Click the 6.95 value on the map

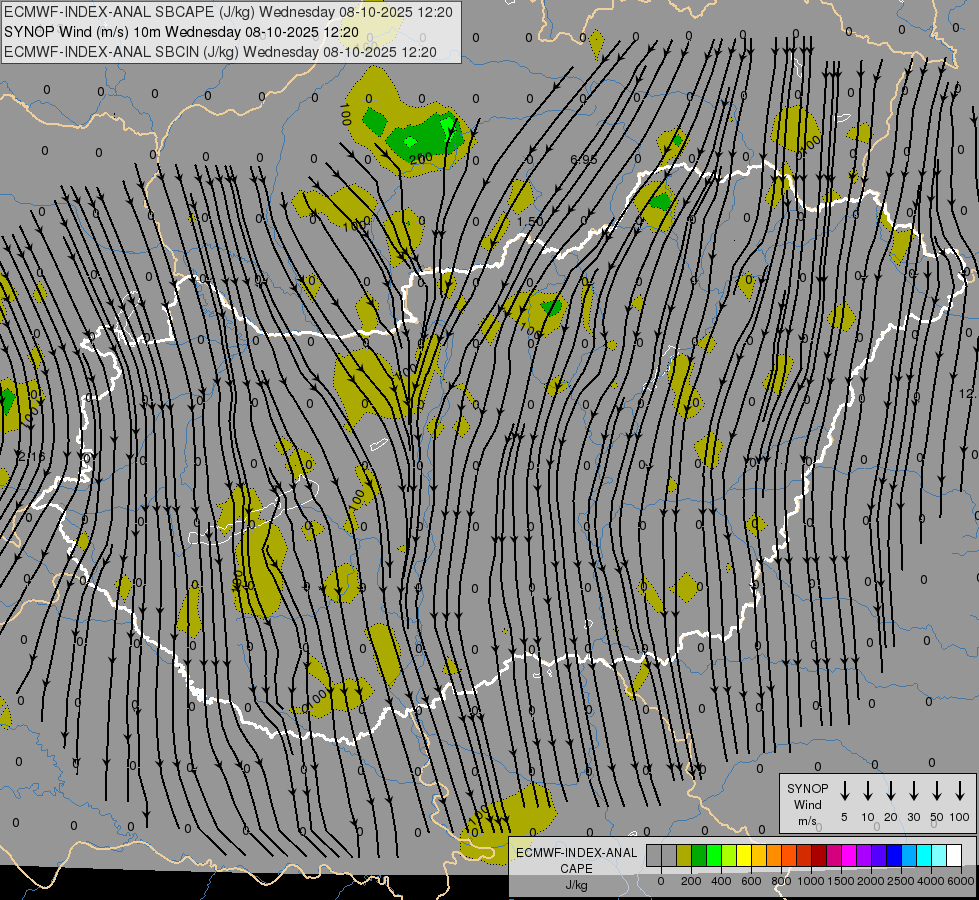tap(583, 160)
